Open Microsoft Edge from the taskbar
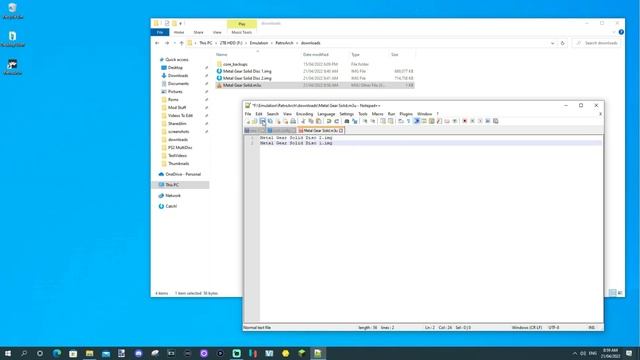 57,353
